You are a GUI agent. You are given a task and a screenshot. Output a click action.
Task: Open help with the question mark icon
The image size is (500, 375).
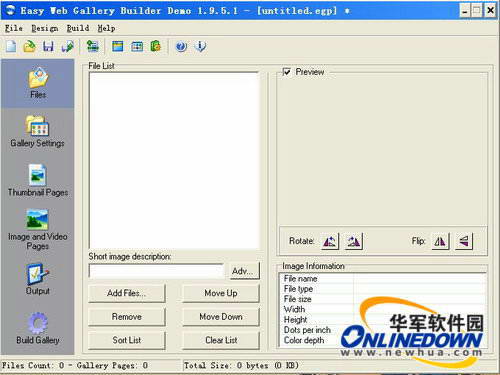coord(181,46)
